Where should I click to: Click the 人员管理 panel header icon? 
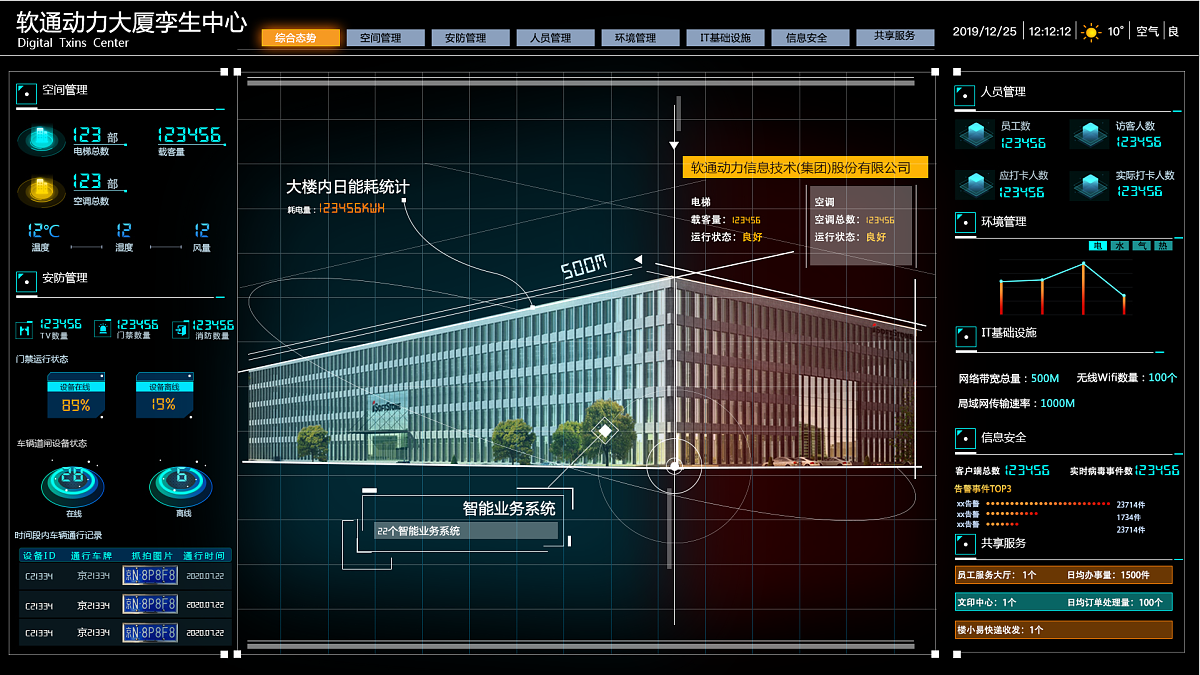pyautogui.click(x=965, y=95)
